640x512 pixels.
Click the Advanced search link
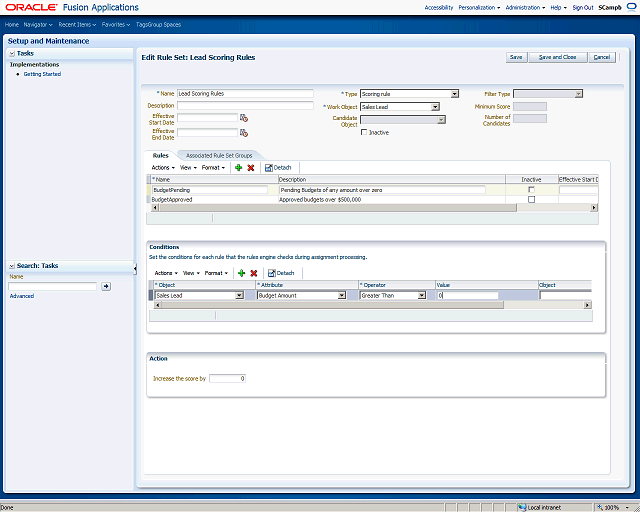click(x=22, y=296)
